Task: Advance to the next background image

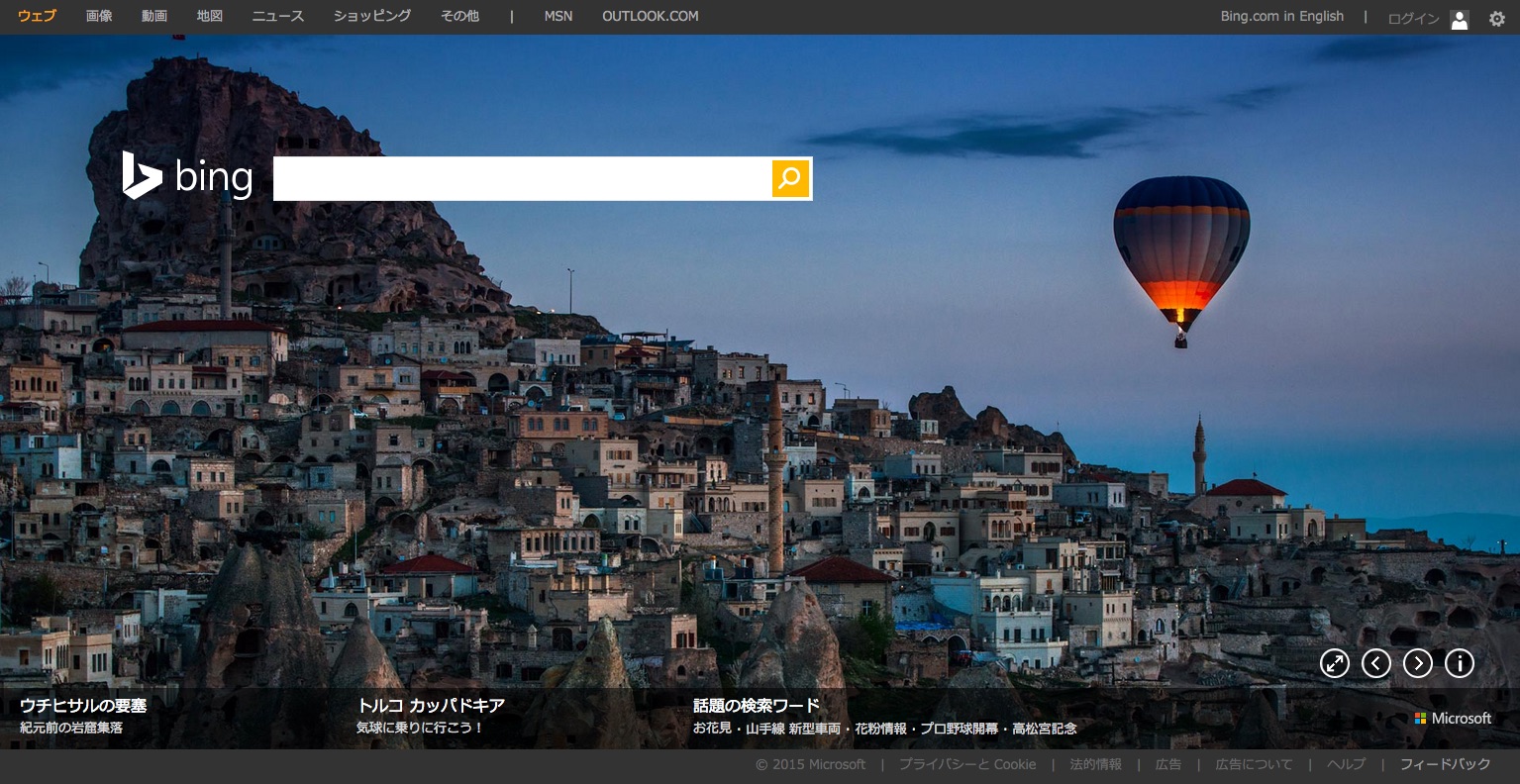Action: (1418, 663)
